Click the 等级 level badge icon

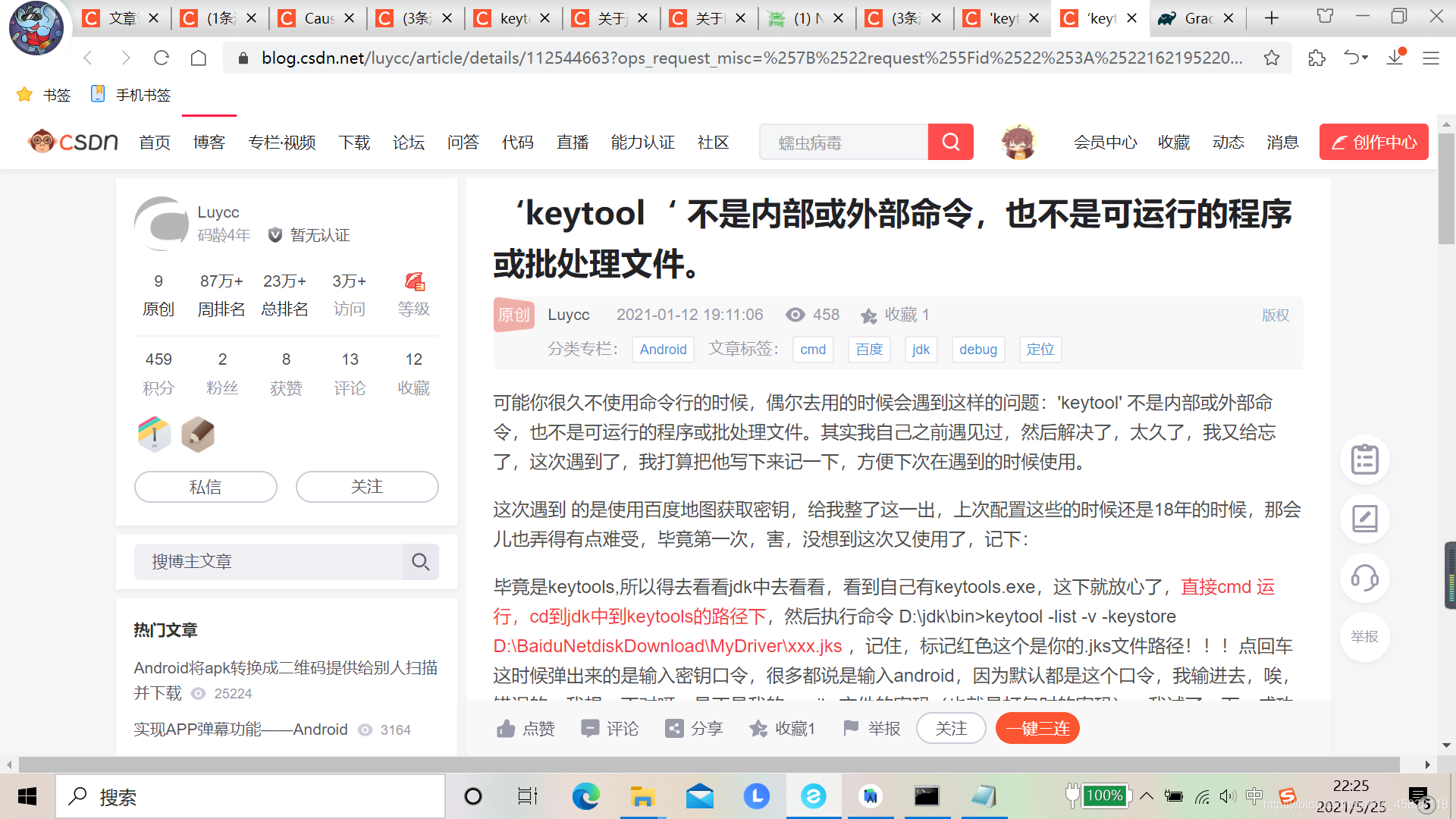coord(414,281)
